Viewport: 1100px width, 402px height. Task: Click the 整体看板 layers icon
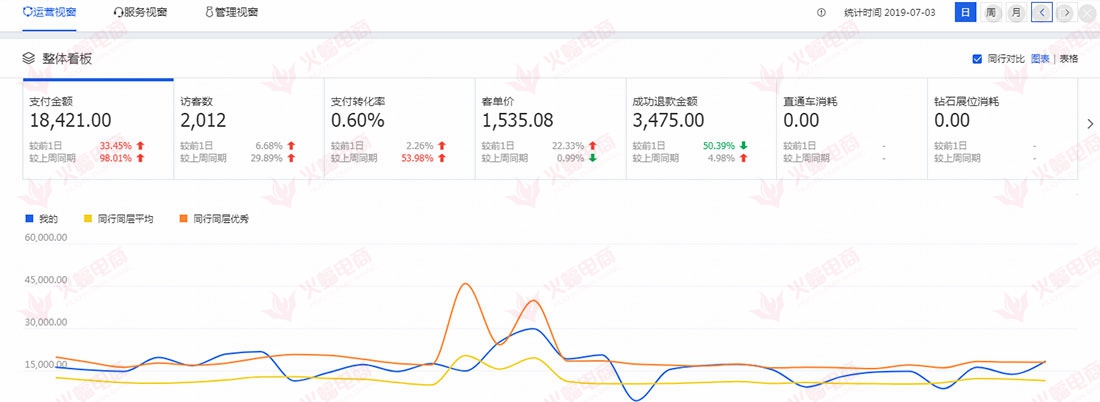[x=30, y=59]
